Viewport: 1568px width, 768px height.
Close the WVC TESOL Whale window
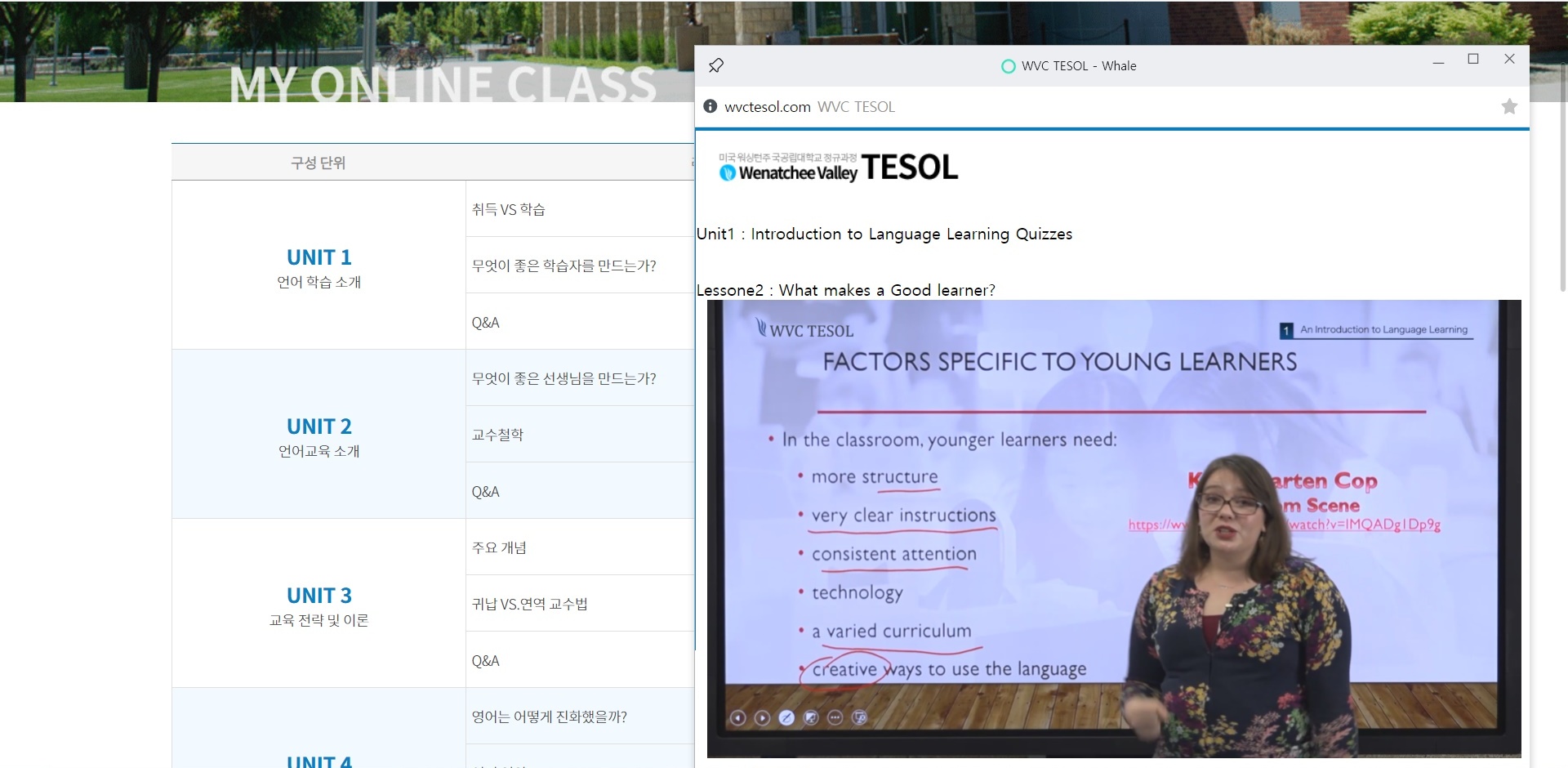click(x=1509, y=59)
